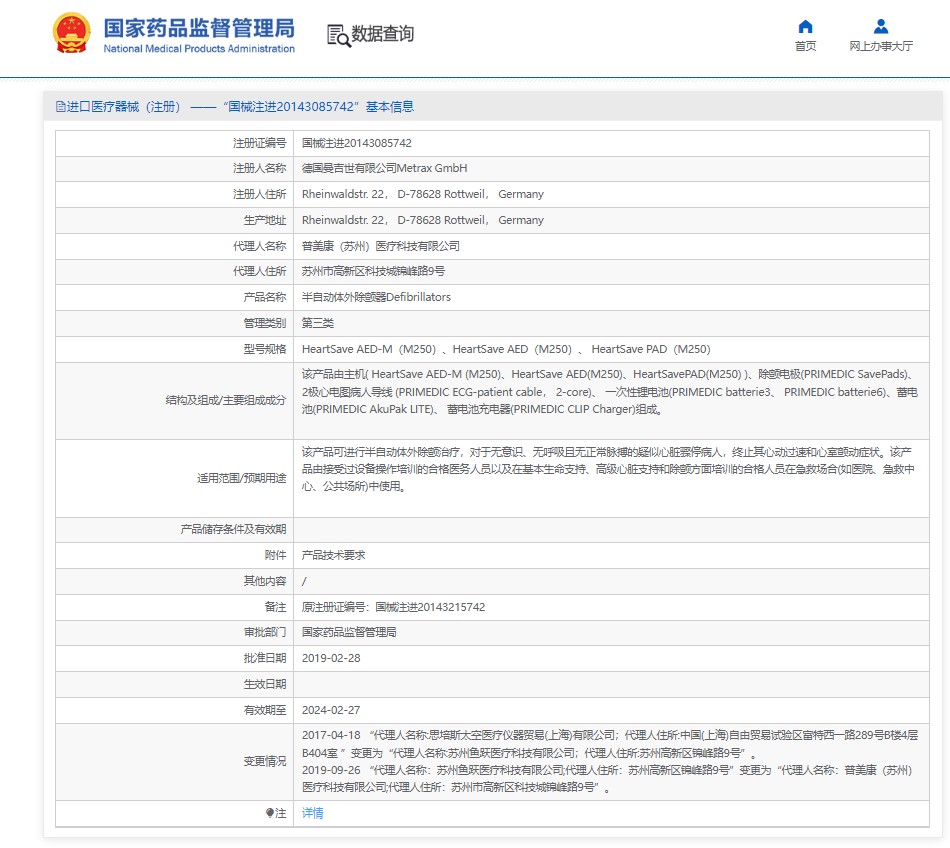Select the approving department value 国家药品监督管理局
The height and width of the screenshot is (848, 950).
pos(349,632)
